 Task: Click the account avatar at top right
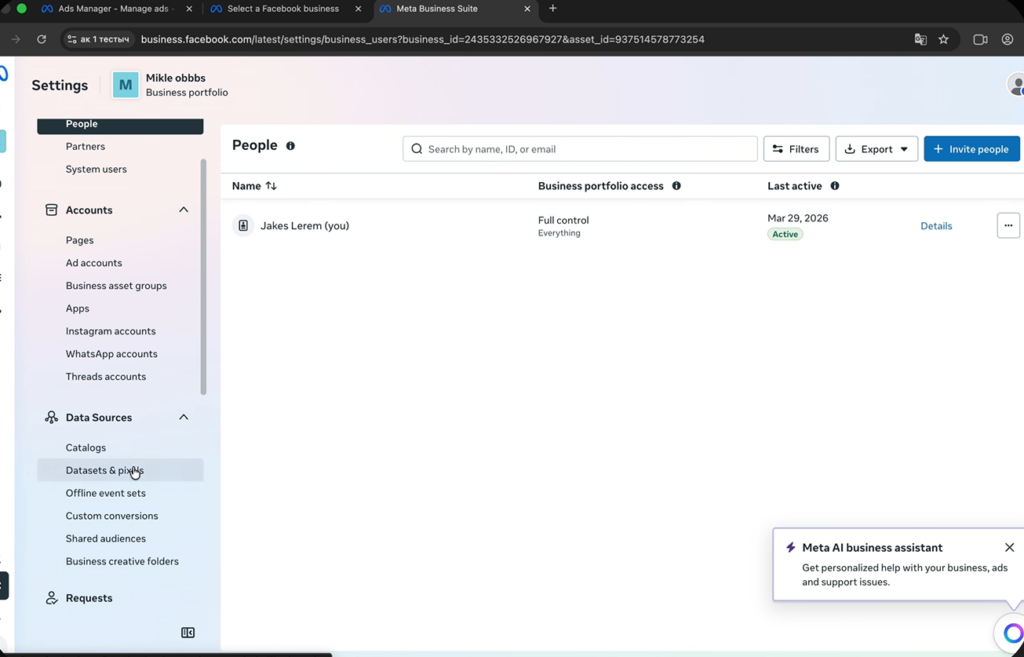tap(1016, 85)
